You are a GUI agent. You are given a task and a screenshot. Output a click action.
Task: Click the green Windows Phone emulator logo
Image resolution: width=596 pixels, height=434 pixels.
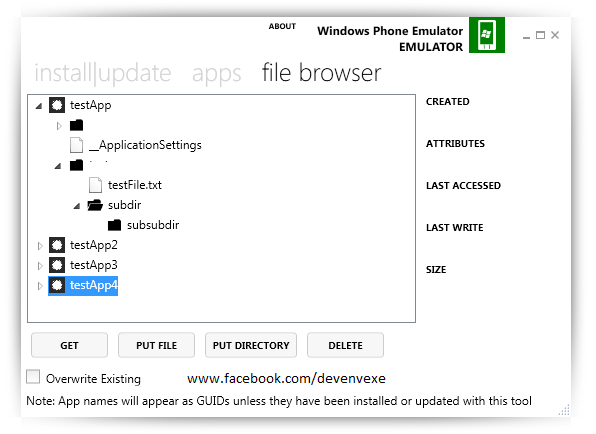point(487,35)
